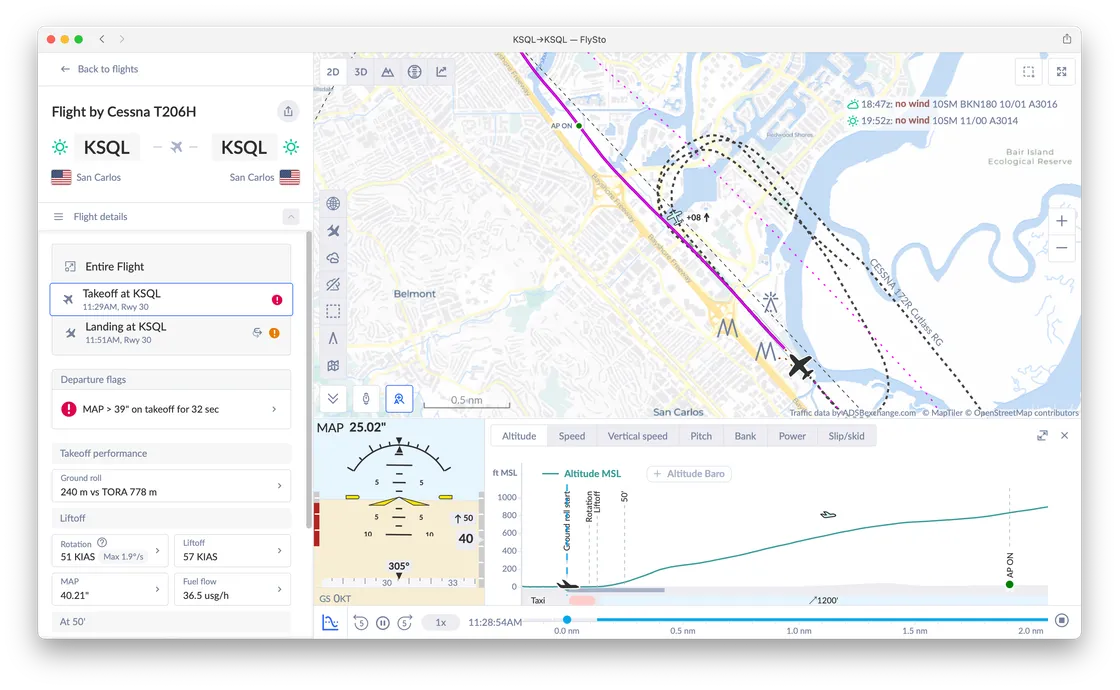Expand the chart panel to full size
The width and height of the screenshot is (1120, 690).
[1042, 436]
